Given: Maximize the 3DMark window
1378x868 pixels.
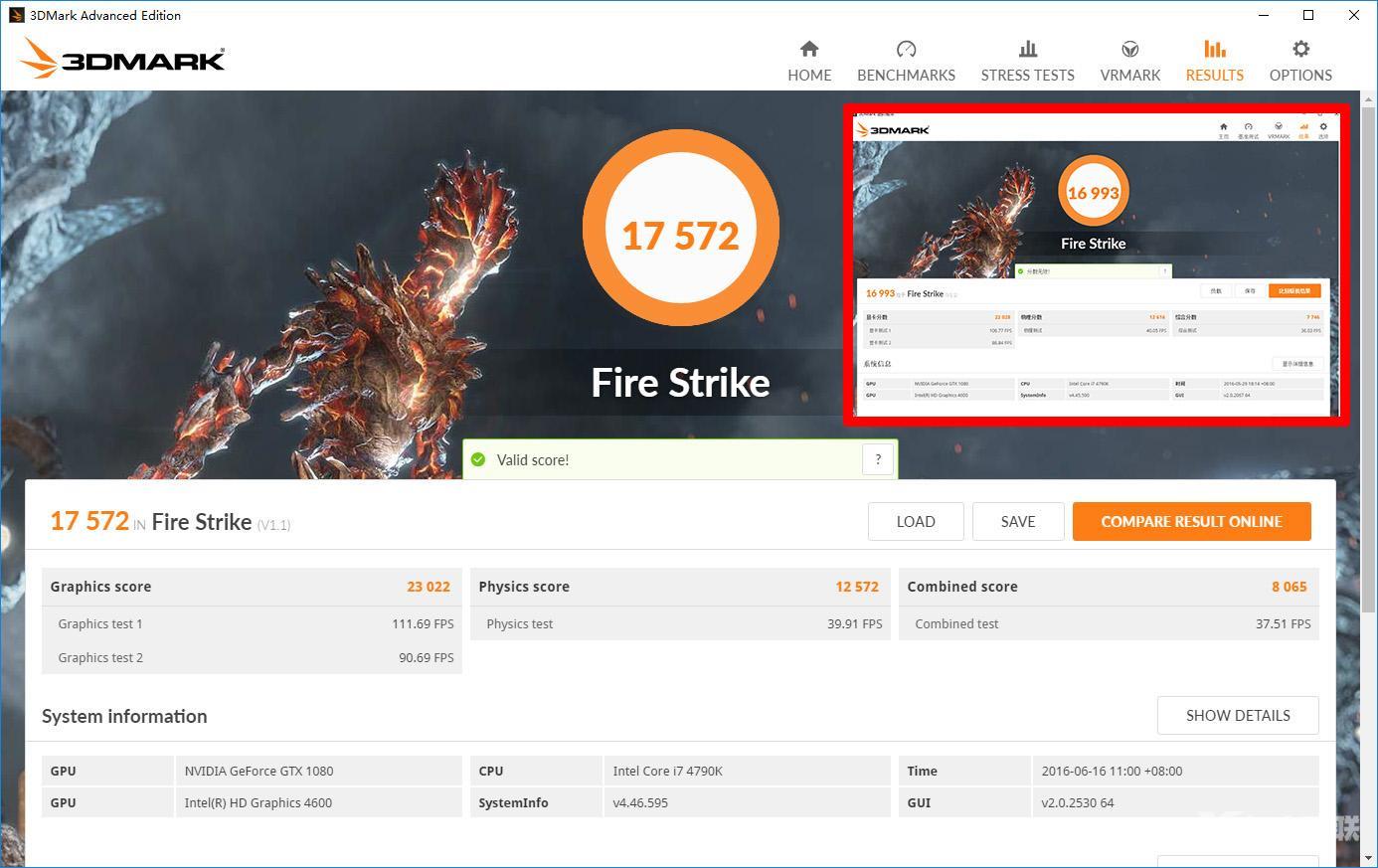Looking at the screenshot, I should coord(1308,15).
